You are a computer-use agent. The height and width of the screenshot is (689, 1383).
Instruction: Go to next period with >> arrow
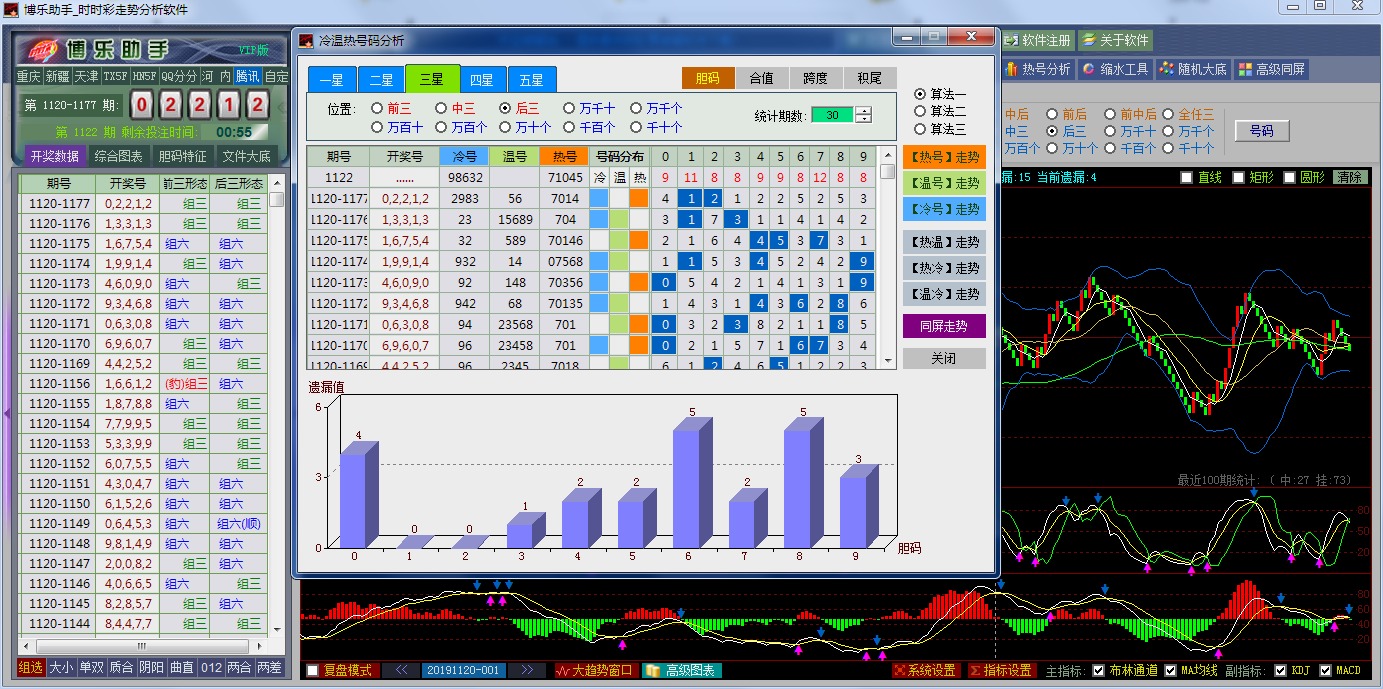point(527,670)
